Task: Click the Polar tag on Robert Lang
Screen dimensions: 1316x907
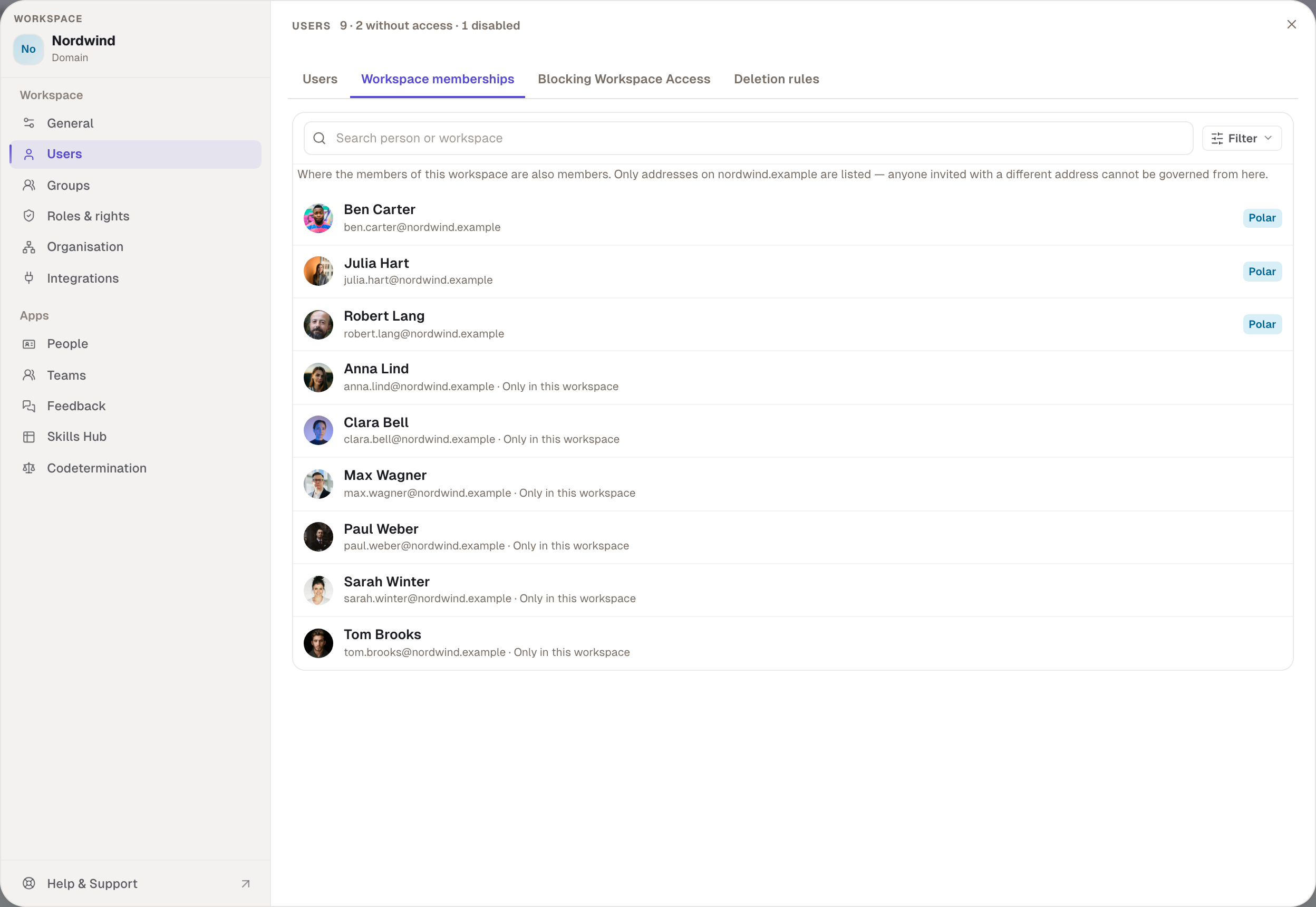Action: (1262, 324)
